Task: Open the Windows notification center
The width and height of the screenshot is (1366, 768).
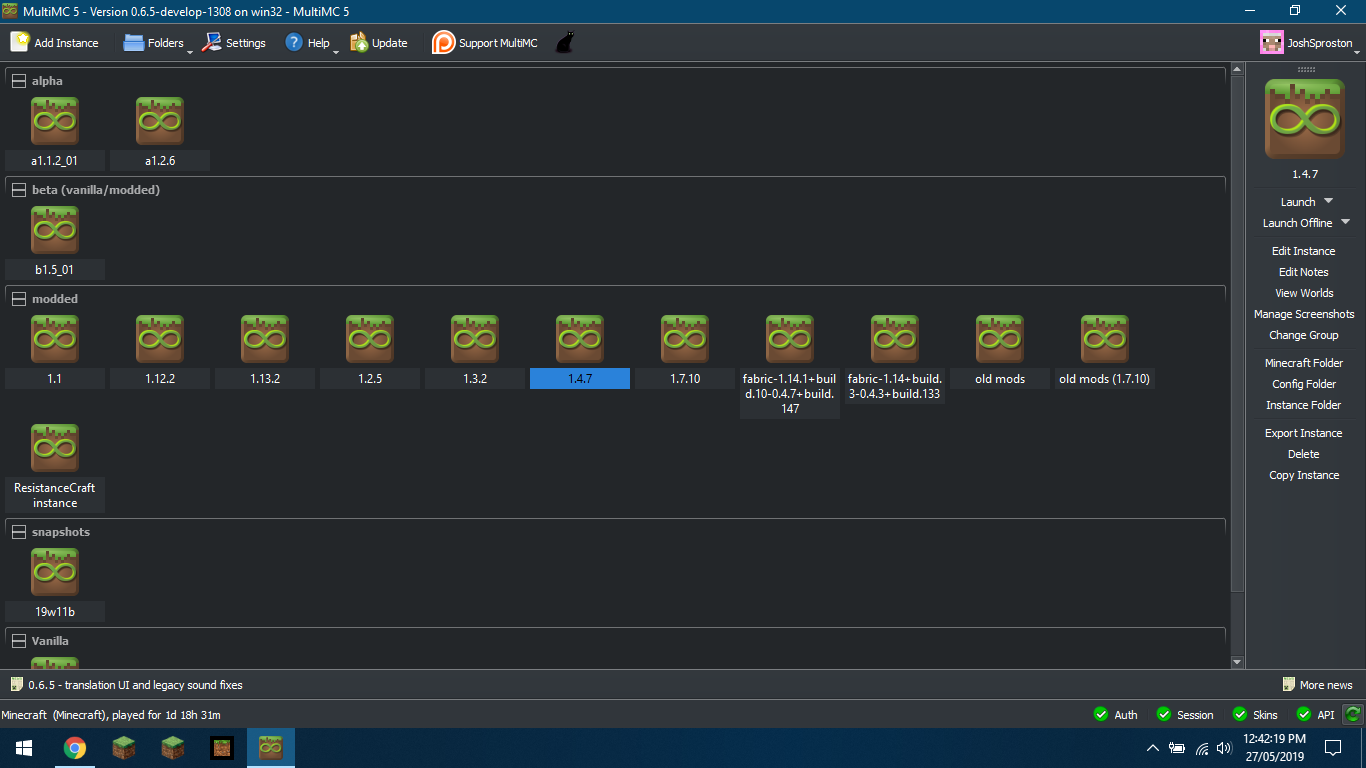Action: click(x=1332, y=748)
